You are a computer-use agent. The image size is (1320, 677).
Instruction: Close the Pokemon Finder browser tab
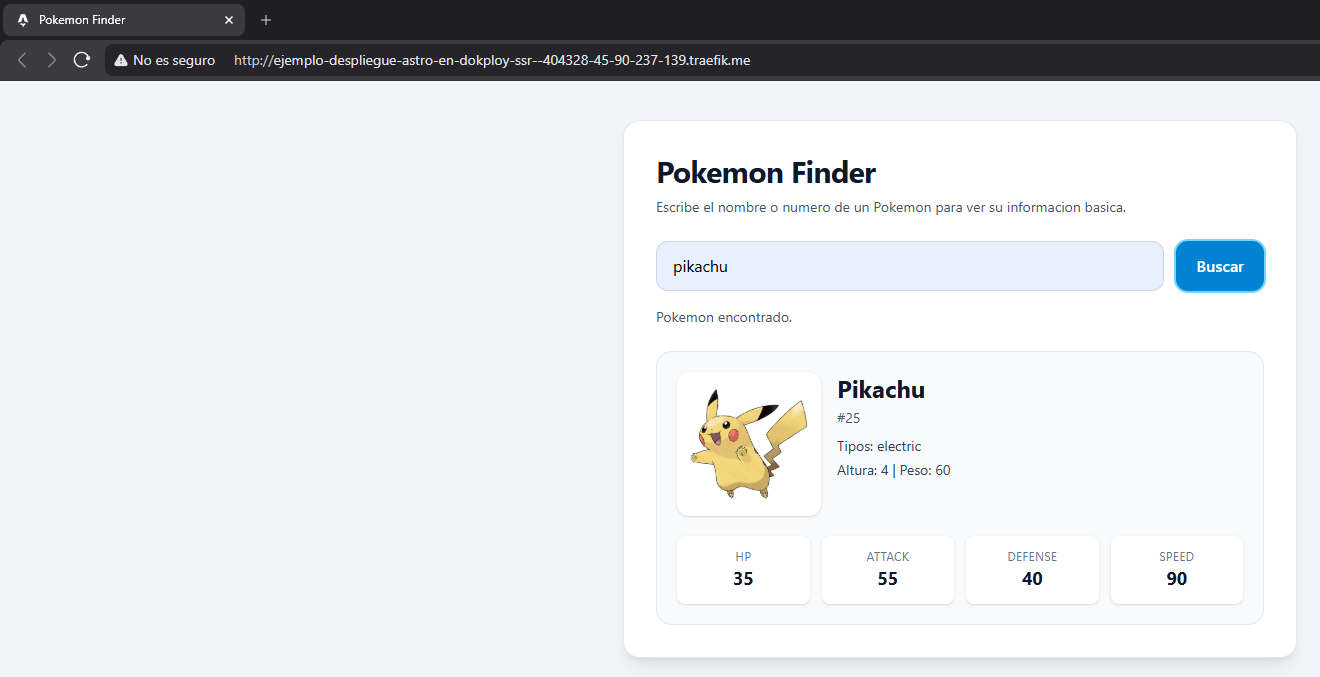click(x=229, y=19)
